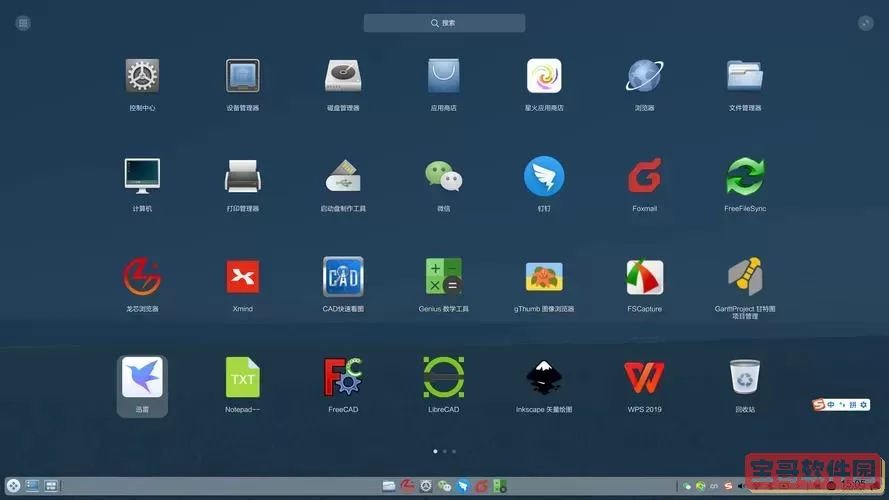Open the 回收站 recycle bin

[745, 377]
